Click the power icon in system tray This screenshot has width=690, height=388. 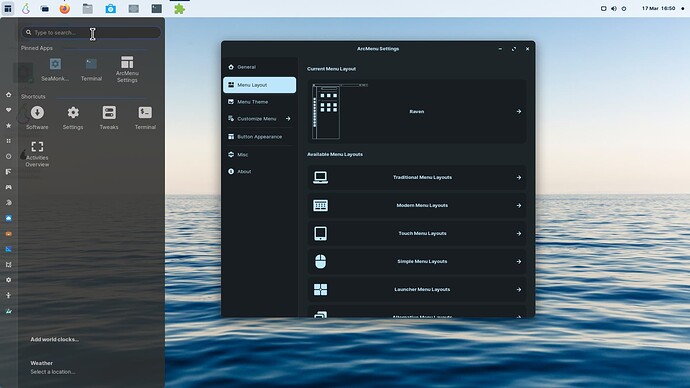point(624,8)
